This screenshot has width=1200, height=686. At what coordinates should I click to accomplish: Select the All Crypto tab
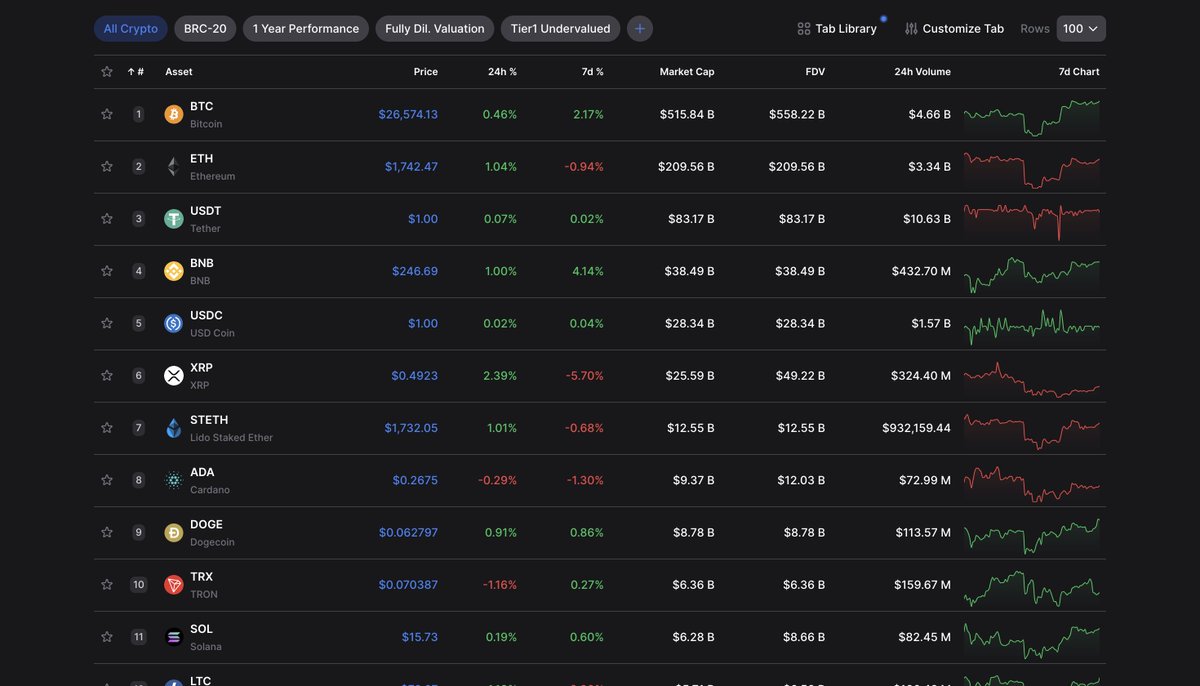click(x=131, y=29)
